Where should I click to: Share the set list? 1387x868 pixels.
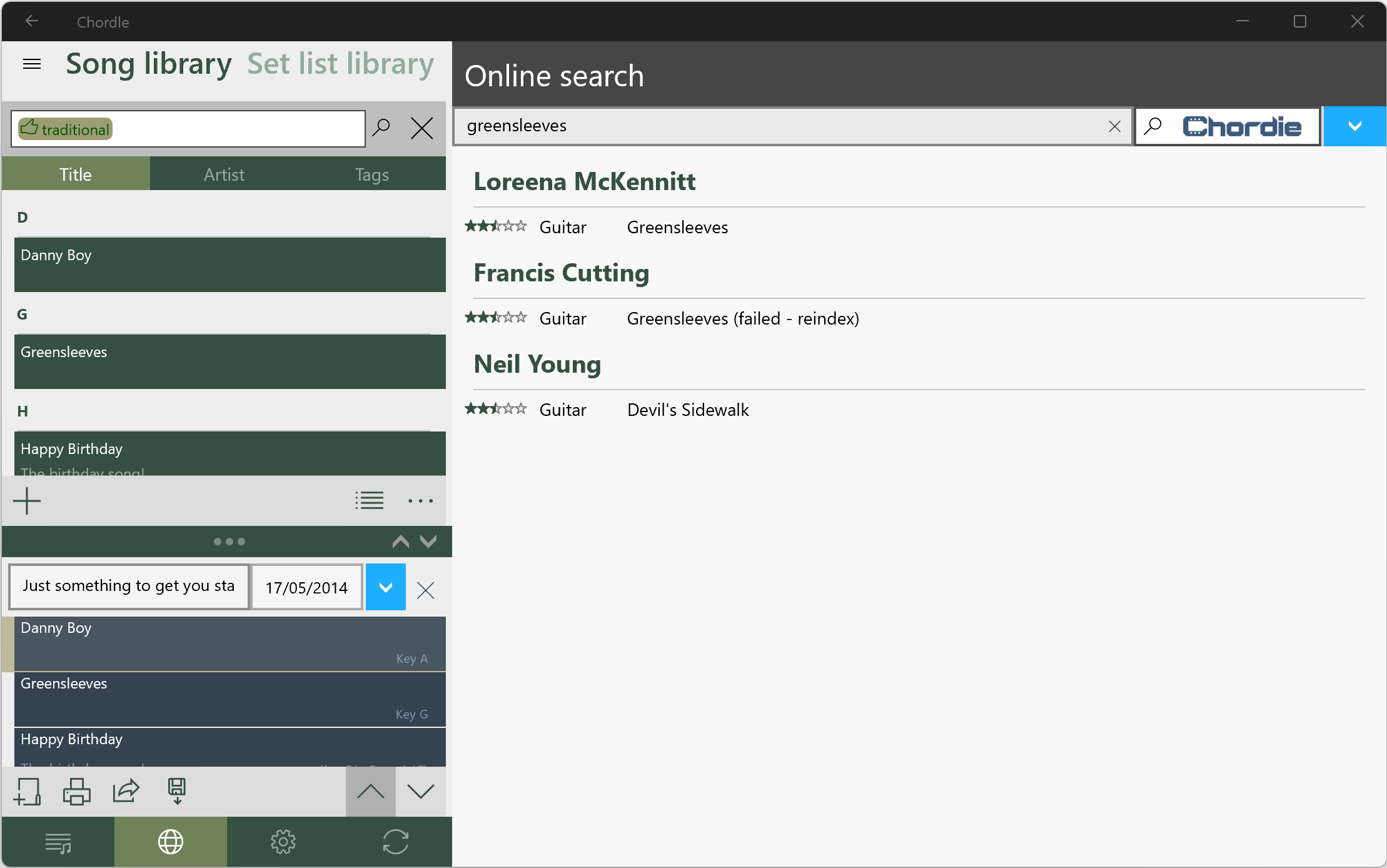126,792
